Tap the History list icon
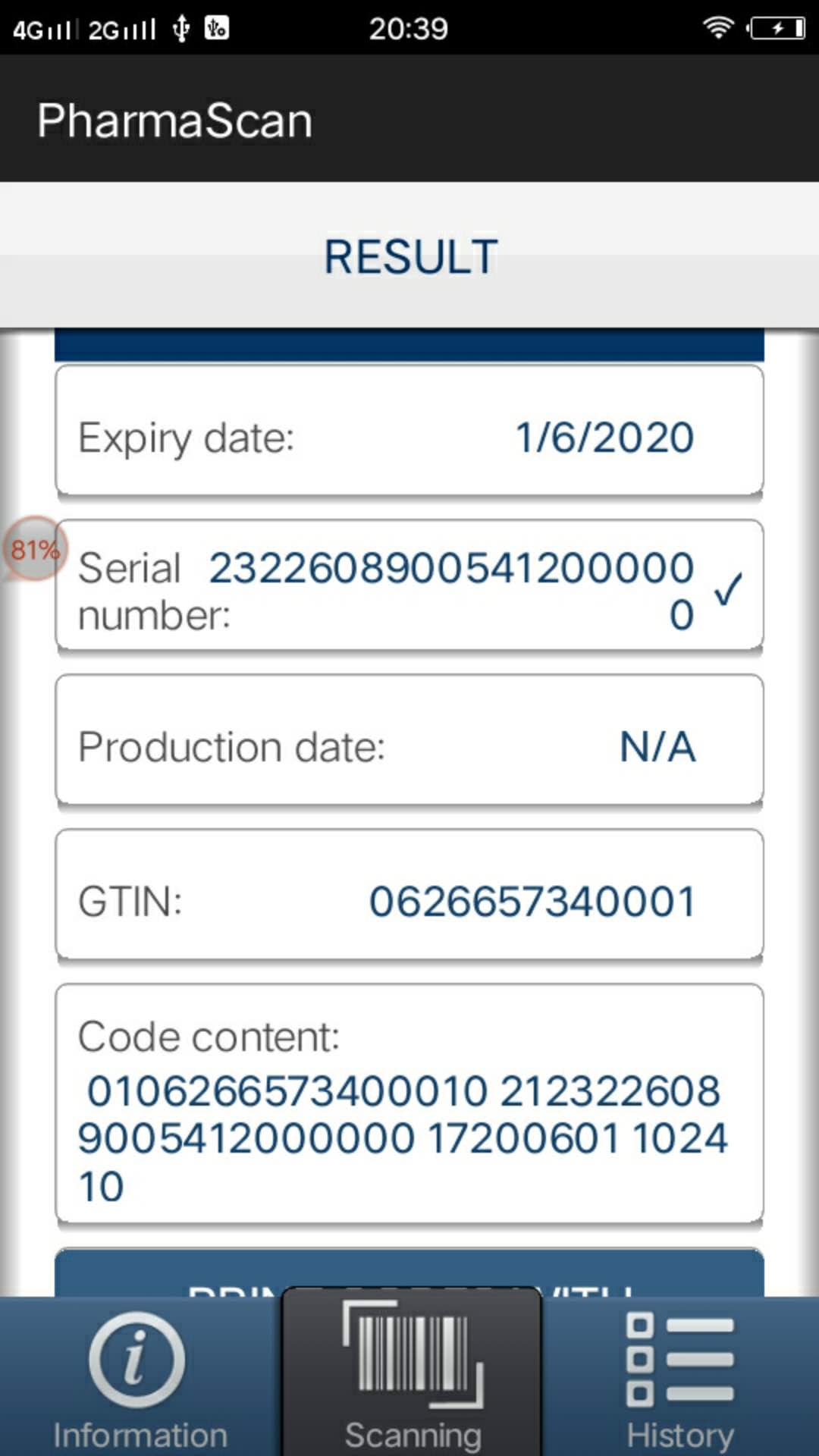 click(x=679, y=1359)
